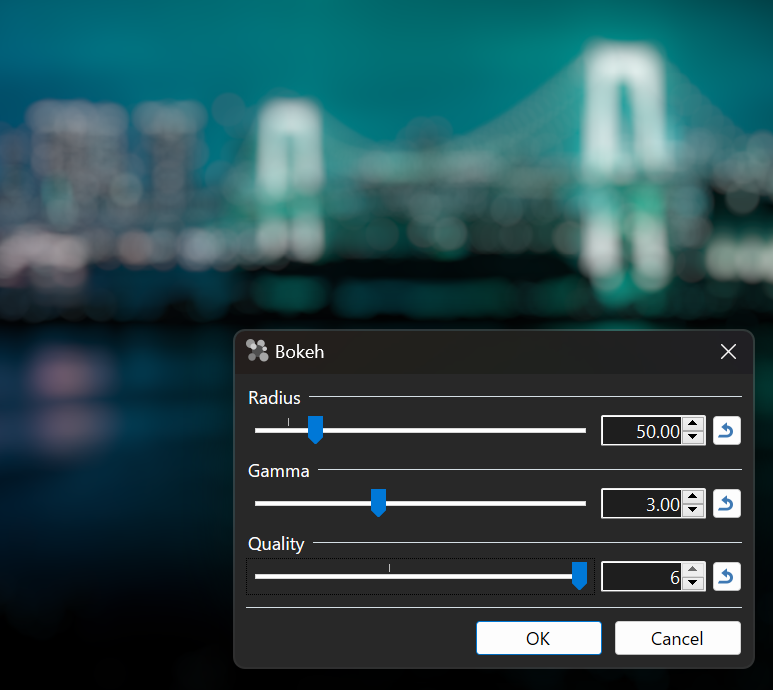Click the Quality slider handle
This screenshot has width=773, height=690.
[579, 576]
